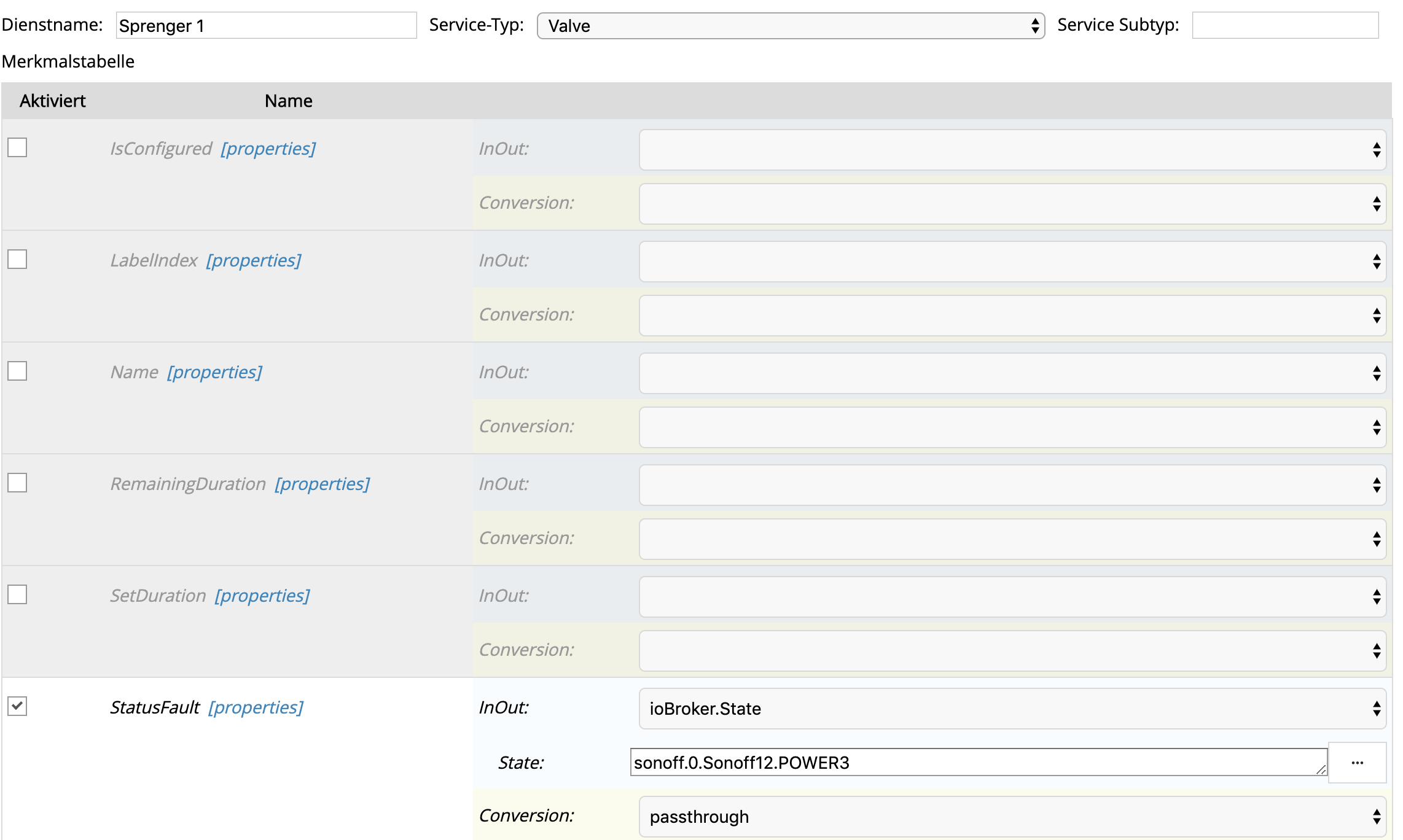The height and width of the screenshot is (840, 1403).
Task: Click LabelIndex properties link
Action: [x=253, y=260]
